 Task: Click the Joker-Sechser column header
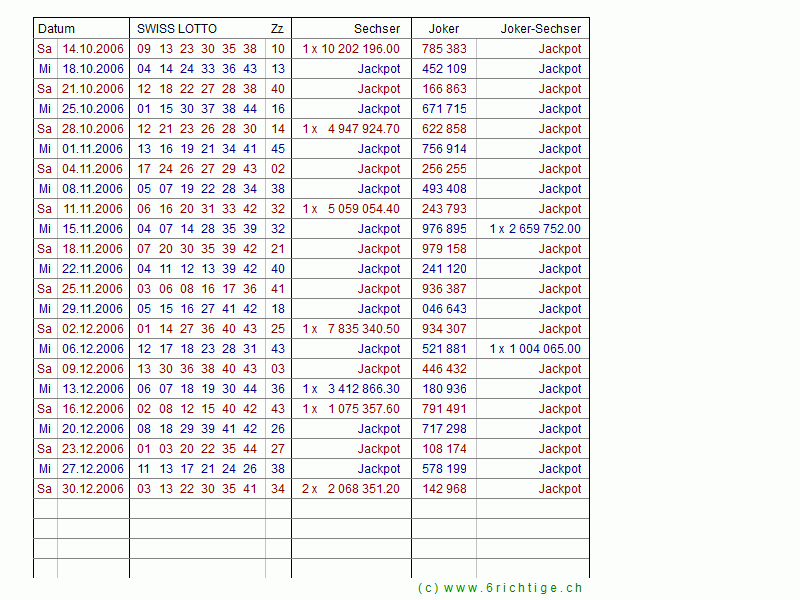pyautogui.click(x=540, y=29)
